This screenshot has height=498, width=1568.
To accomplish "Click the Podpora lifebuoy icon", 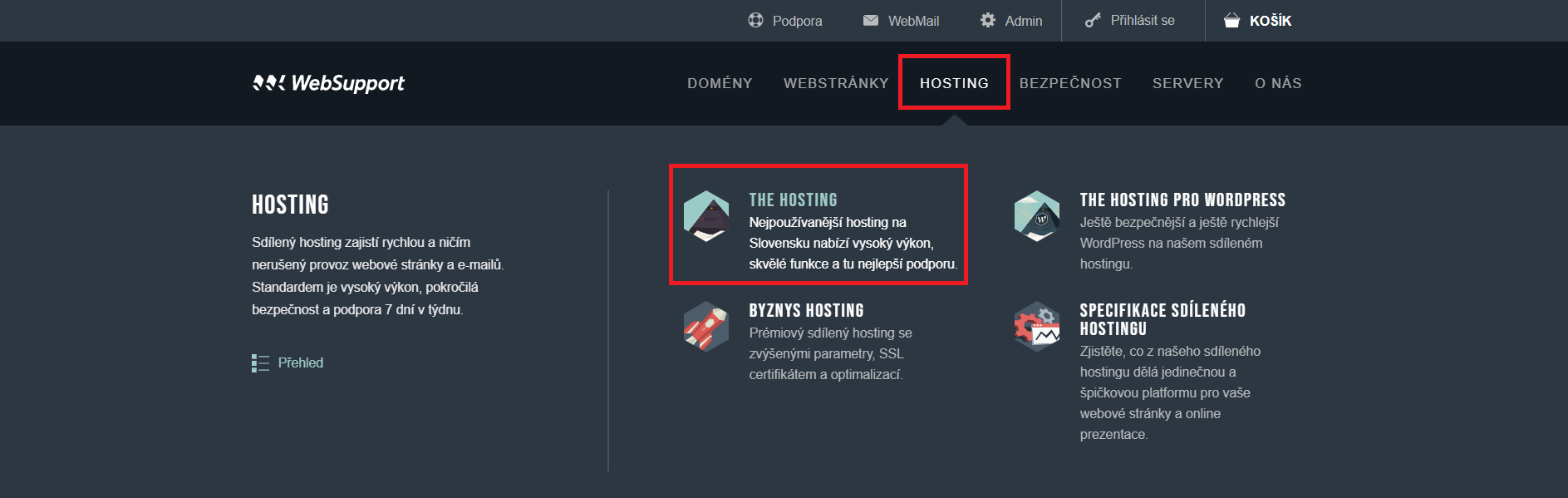I will (755, 20).
